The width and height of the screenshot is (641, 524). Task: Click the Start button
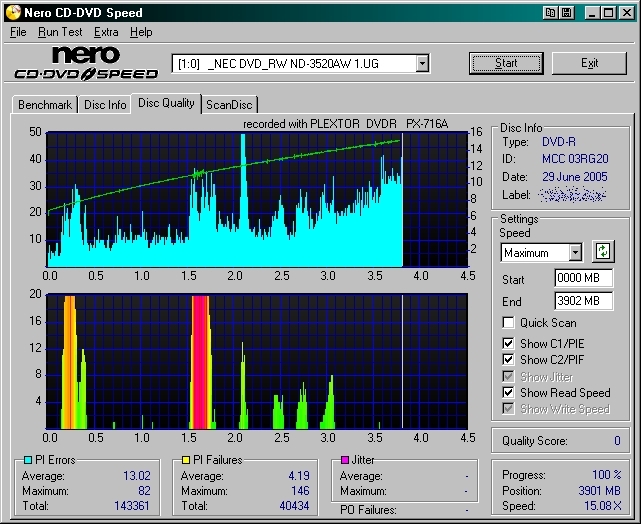[x=506, y=63]
